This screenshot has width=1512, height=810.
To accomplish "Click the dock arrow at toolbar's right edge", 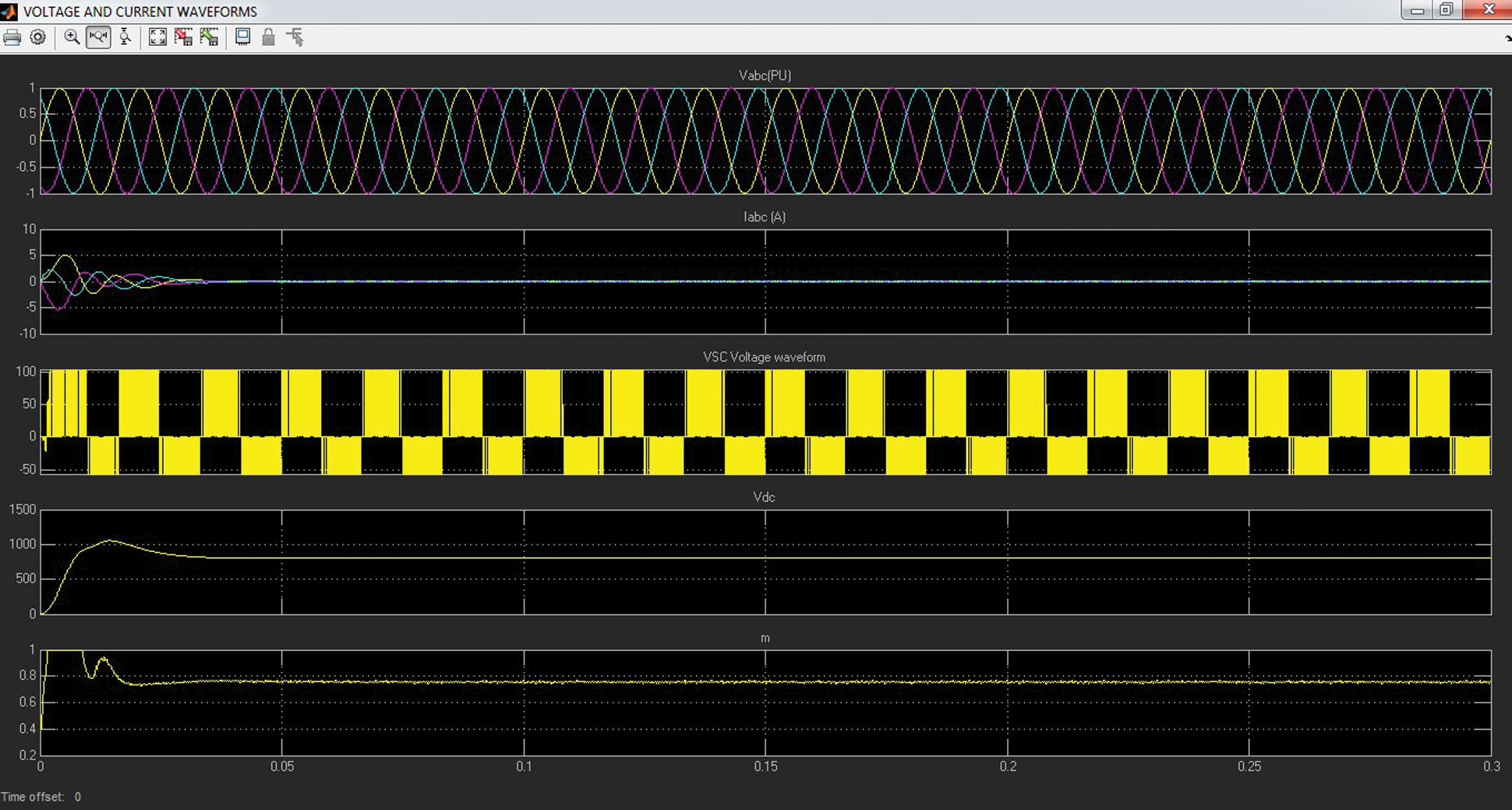I will coord(1507,38).
